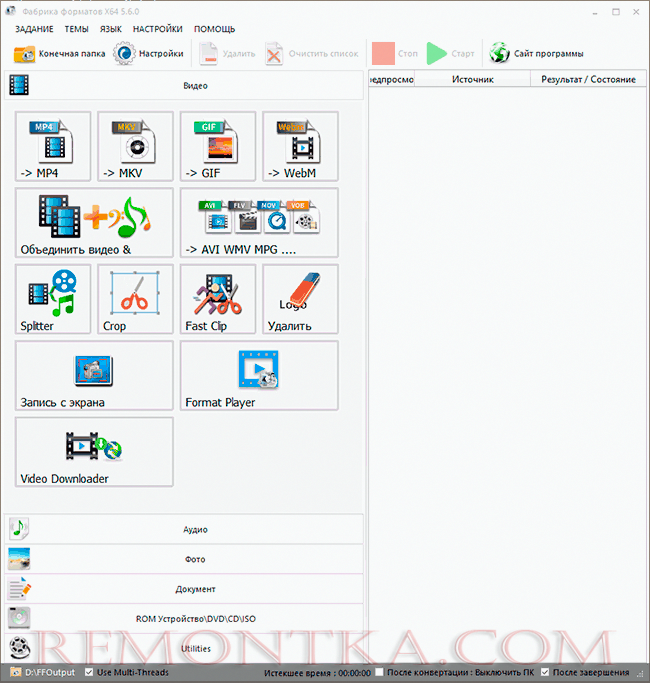Open the ЯЗЫК menu
This screenshot has height=683, width=650.
111,29
